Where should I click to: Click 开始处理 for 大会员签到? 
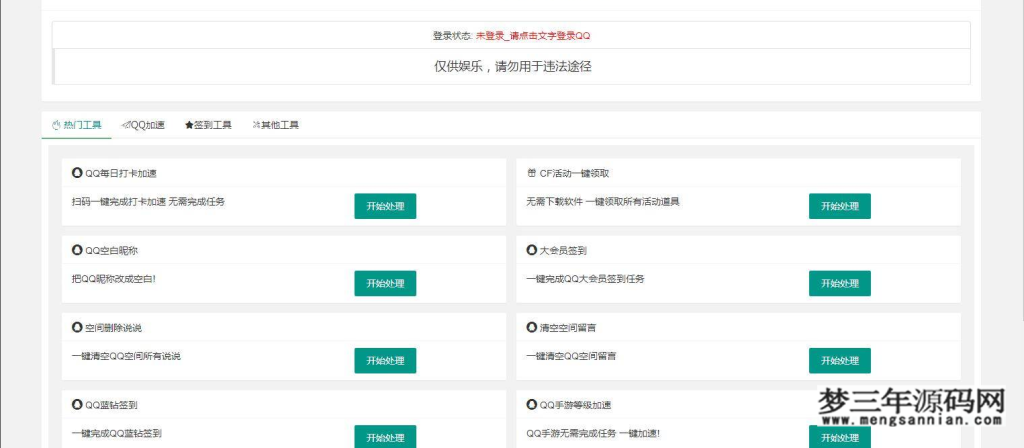tap(839, 283)
